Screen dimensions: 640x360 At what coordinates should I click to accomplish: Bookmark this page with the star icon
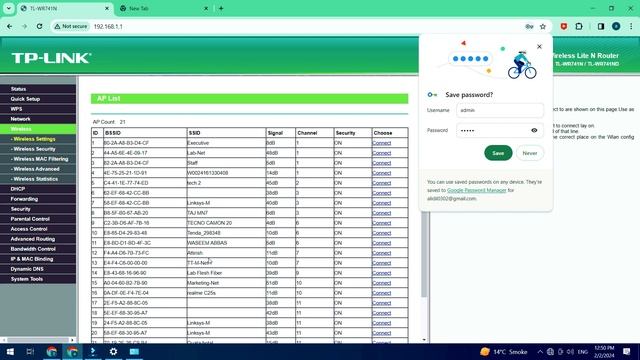pos(543,27)
